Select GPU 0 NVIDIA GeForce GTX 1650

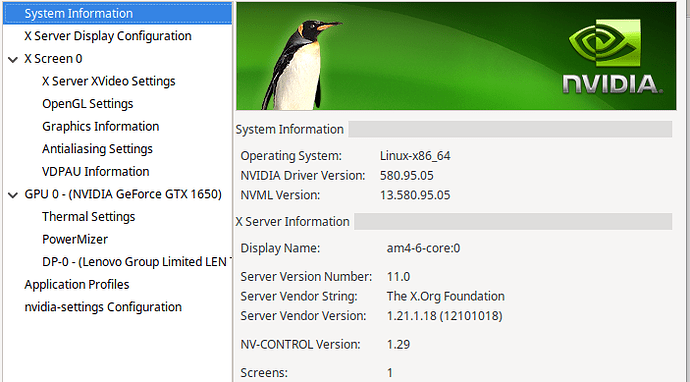(x=123, y=194)
